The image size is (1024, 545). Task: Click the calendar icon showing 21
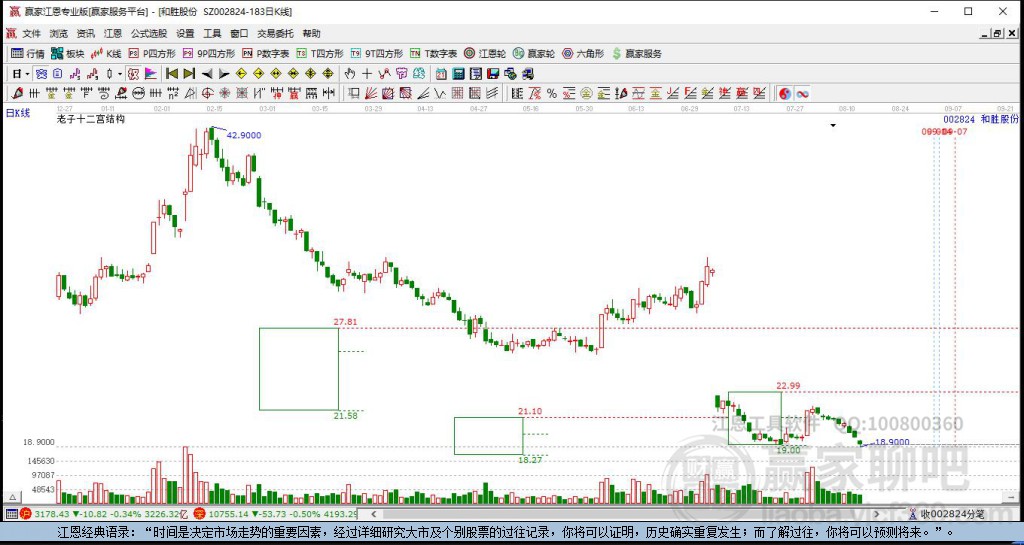pyautogui.click(x=441, y=74)
